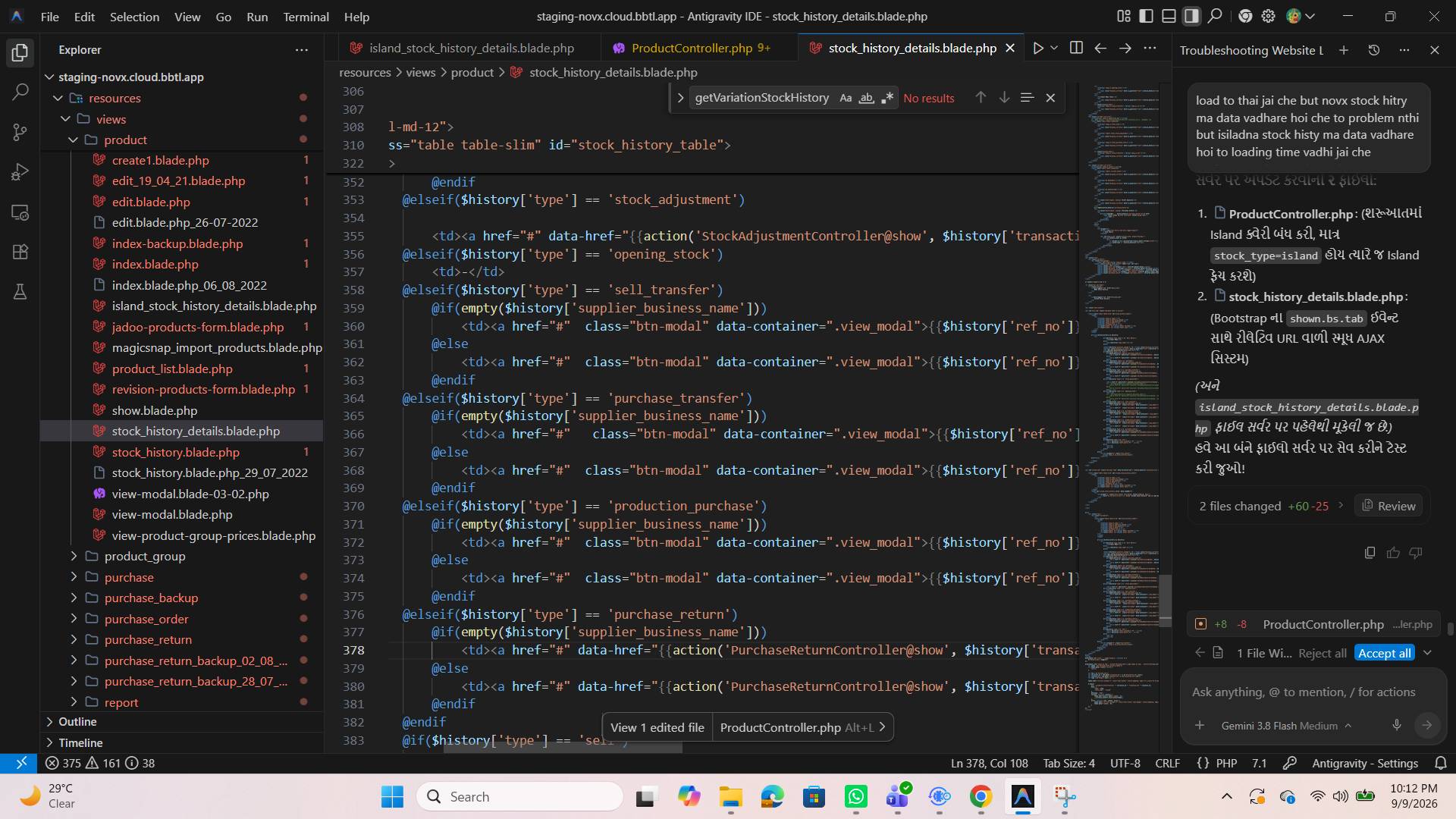This screenshot has height=819, width=1456.
Task: Toggle Match Case in find widget
Action: tap(846, 98)
